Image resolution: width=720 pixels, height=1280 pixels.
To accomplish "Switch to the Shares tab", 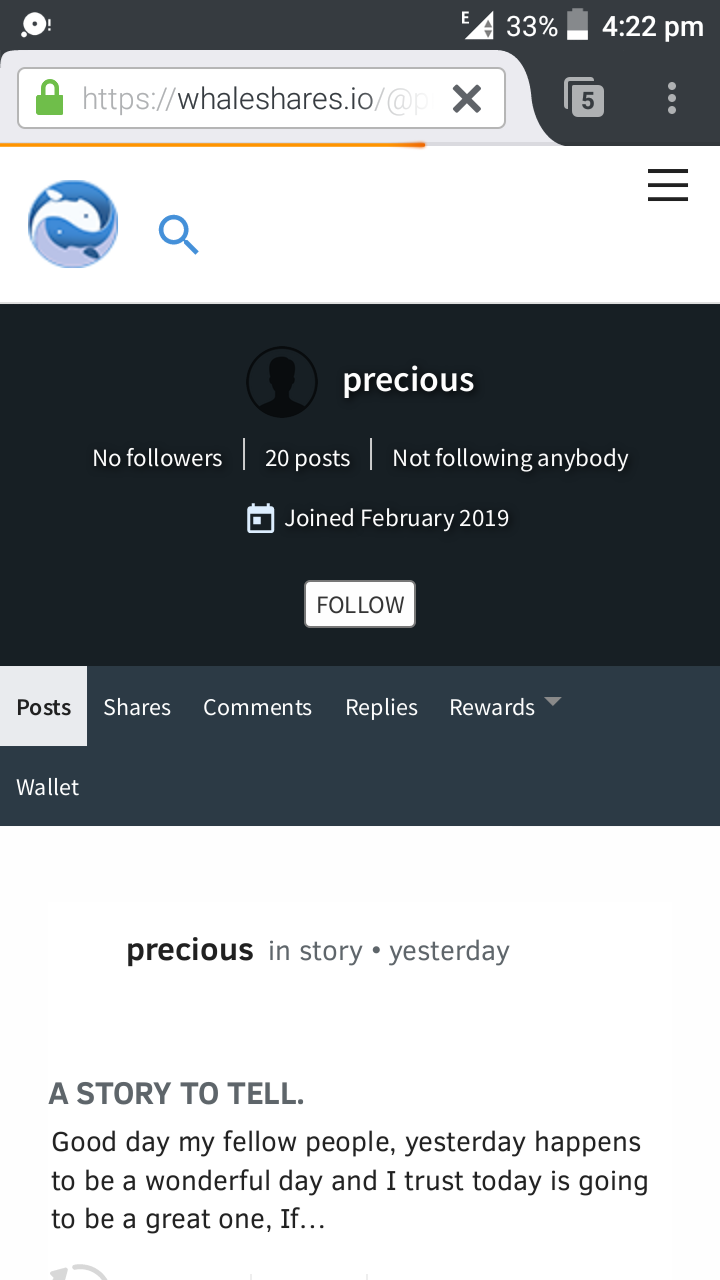I will 136,706.
